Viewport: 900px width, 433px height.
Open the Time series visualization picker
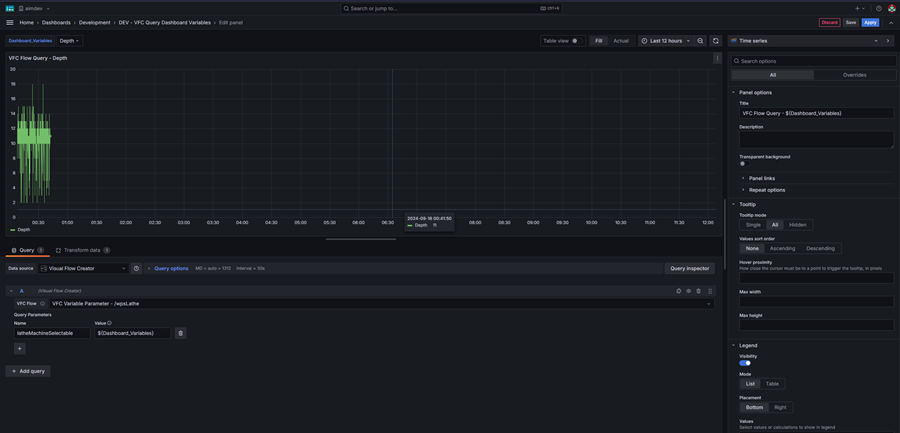805,41
